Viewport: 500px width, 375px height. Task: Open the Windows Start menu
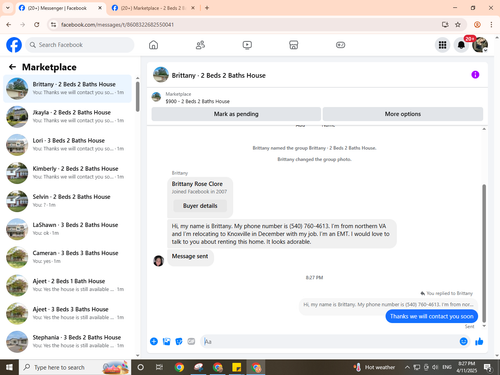9,367
